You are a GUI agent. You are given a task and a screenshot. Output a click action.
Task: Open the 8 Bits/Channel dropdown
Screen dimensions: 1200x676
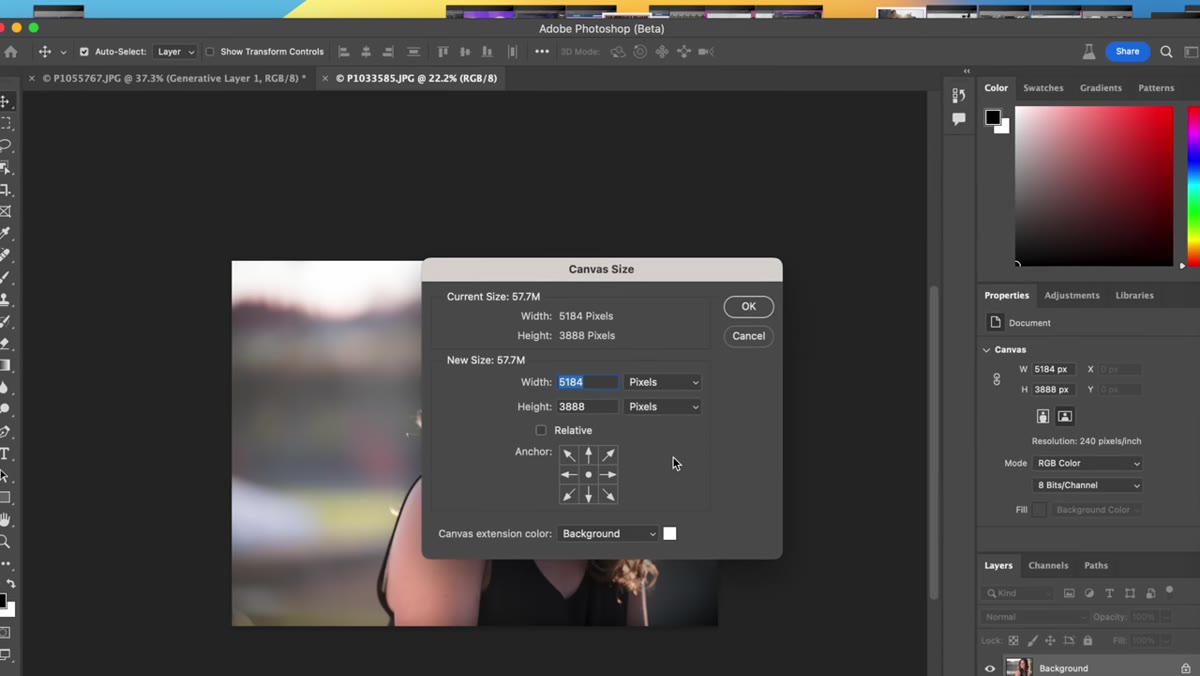[x=1087, y=485]
